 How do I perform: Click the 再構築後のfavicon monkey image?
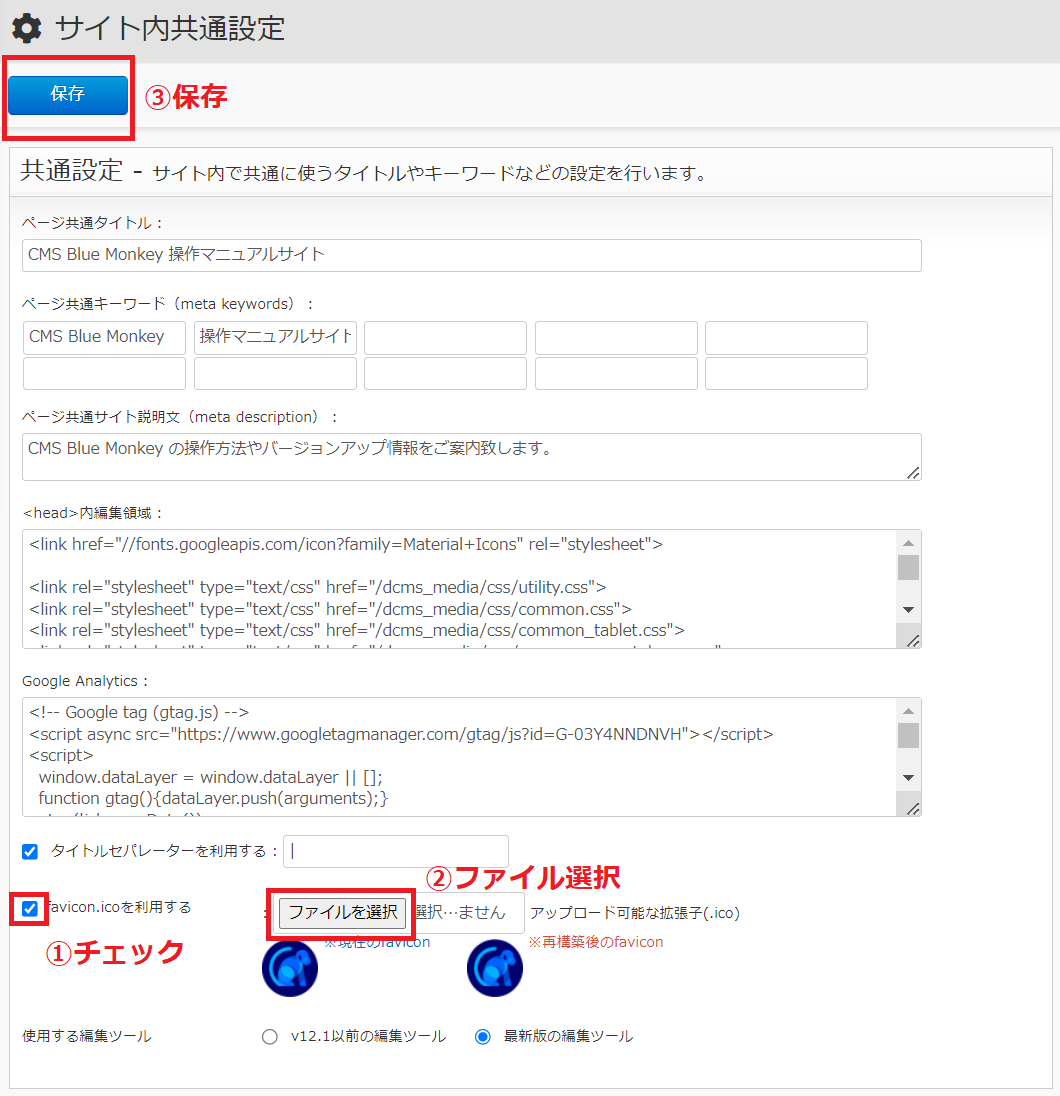tap(495, 968)
